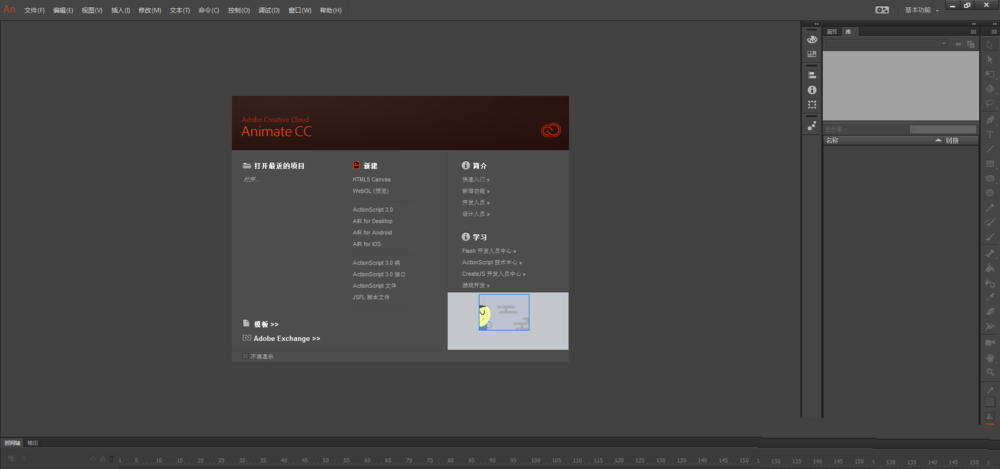1000x469 pixels.
Task: Toggle library sort order arrow
Action: tap(938, 140)
